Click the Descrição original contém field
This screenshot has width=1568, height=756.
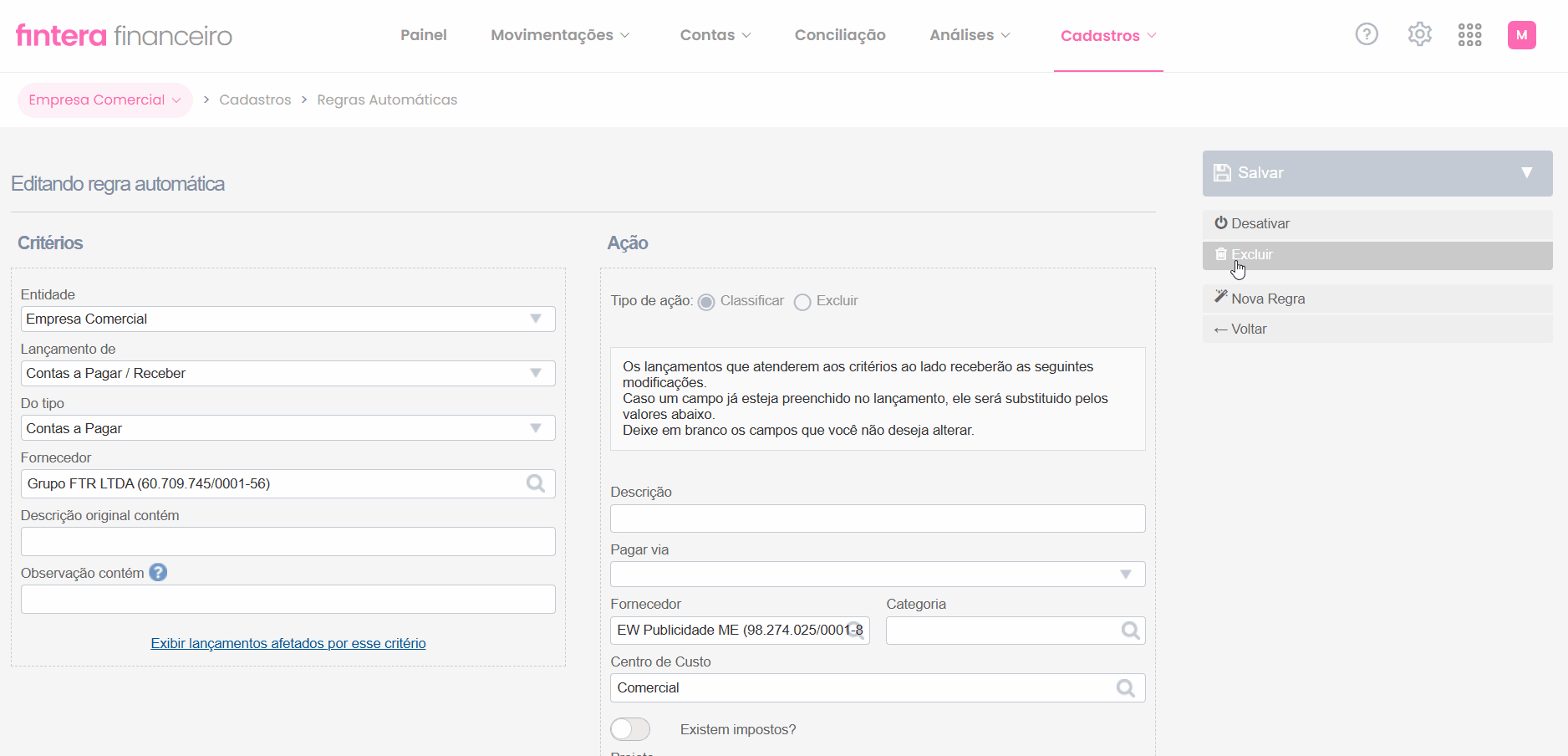click(288, 541)
